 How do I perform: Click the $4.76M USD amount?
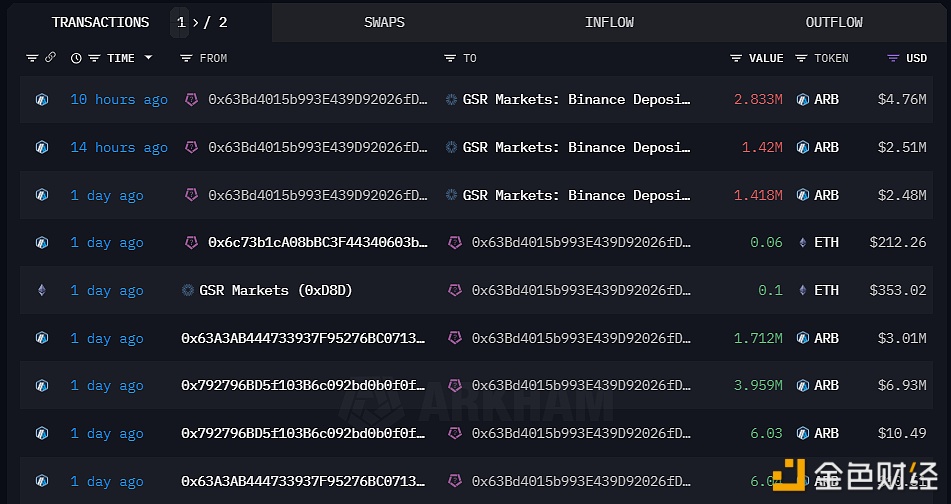tap(902, 99)
